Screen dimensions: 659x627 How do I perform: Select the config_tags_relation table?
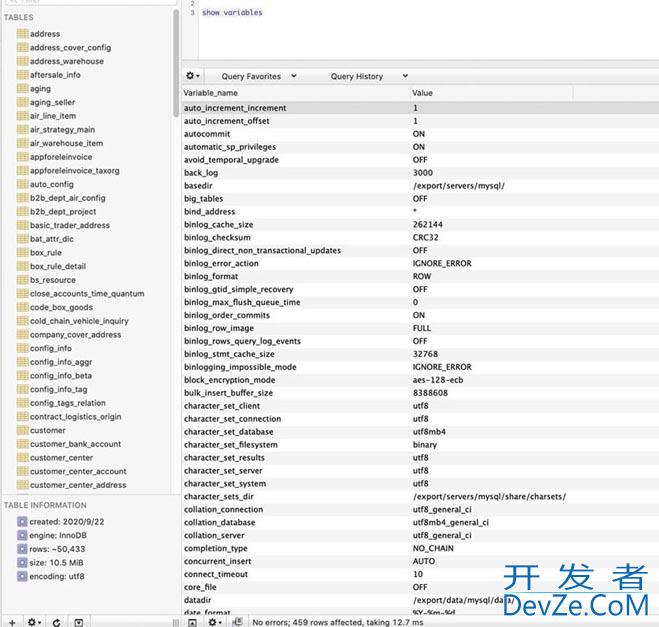[68, 403]
